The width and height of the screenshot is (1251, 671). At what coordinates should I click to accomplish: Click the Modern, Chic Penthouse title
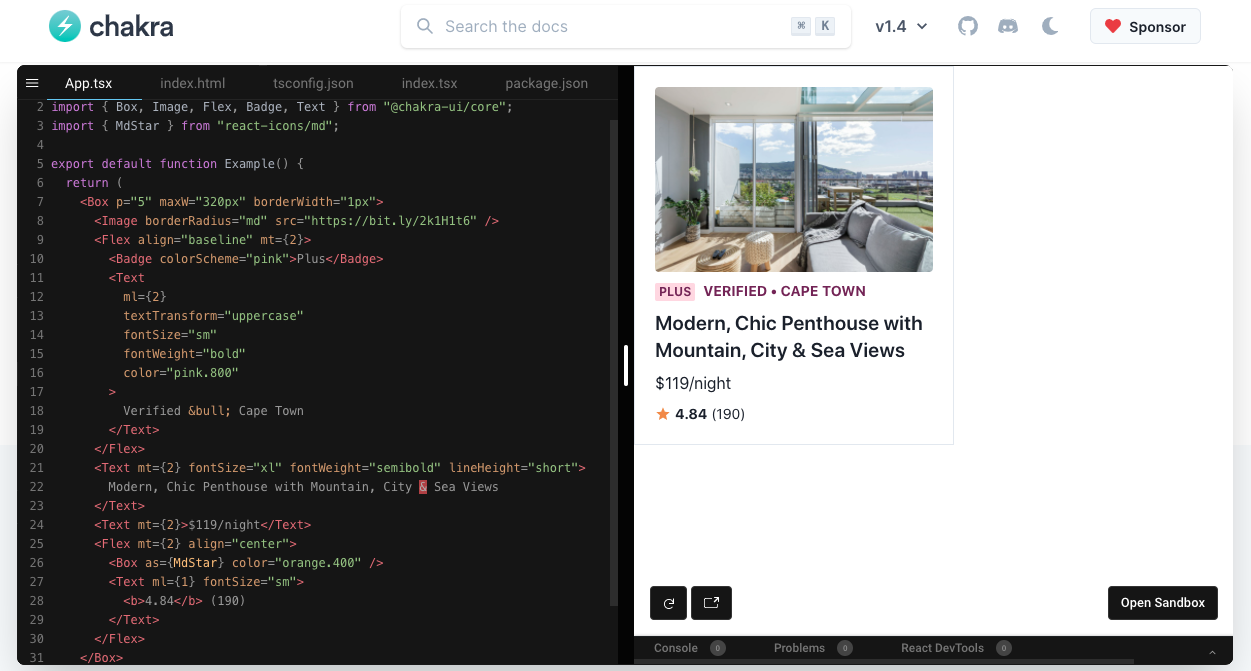click(789, 337)
